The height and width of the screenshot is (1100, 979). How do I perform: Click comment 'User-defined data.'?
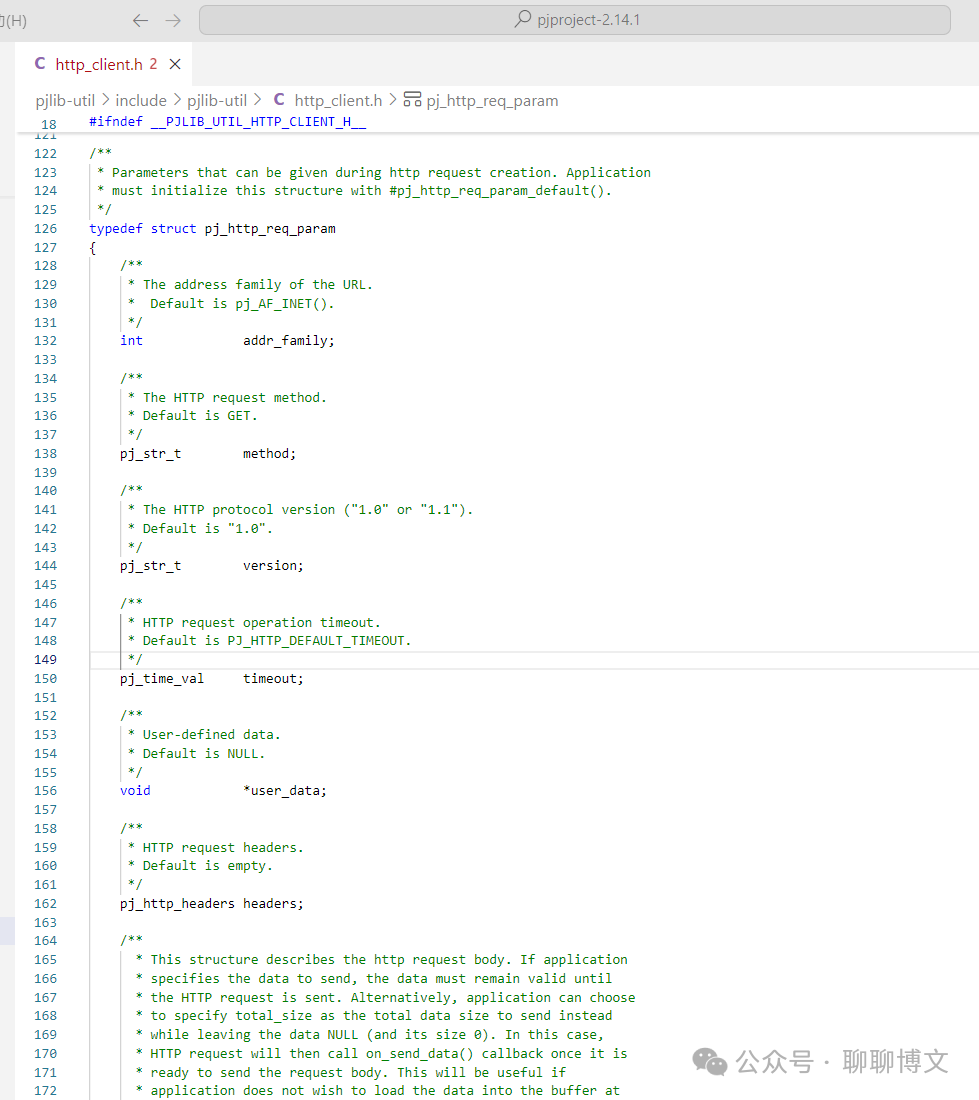pos(212,735)
